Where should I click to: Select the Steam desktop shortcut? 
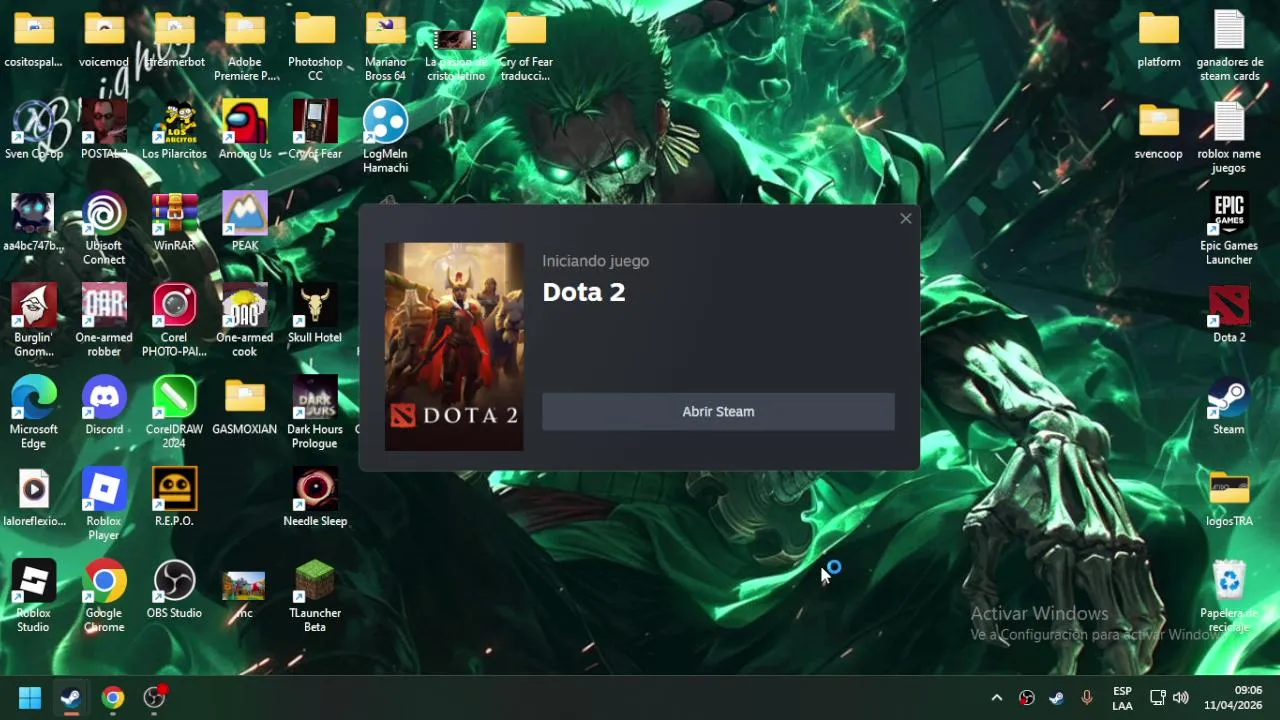coord(1229,406)
